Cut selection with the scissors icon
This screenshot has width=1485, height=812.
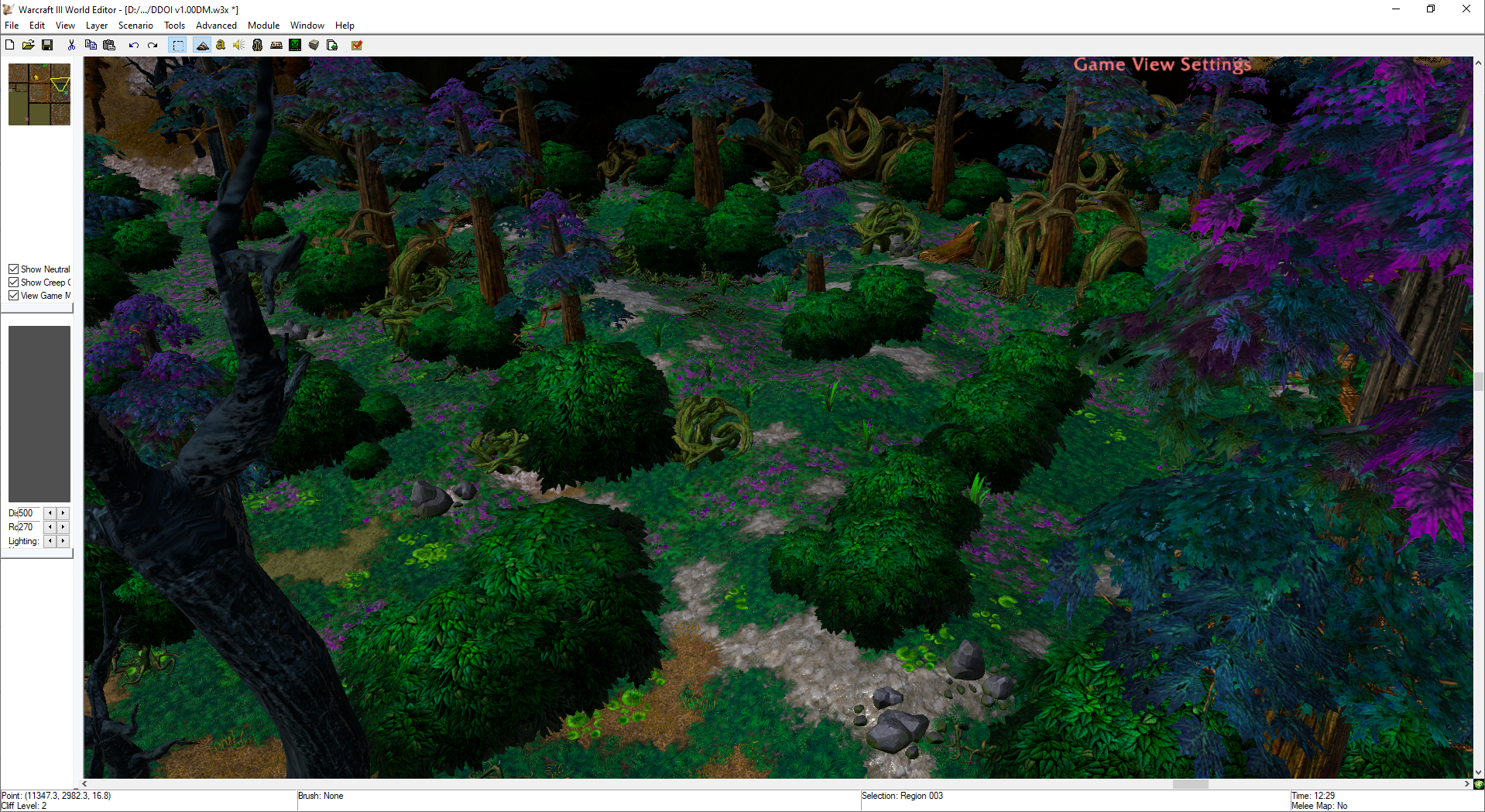coord(71,45)
